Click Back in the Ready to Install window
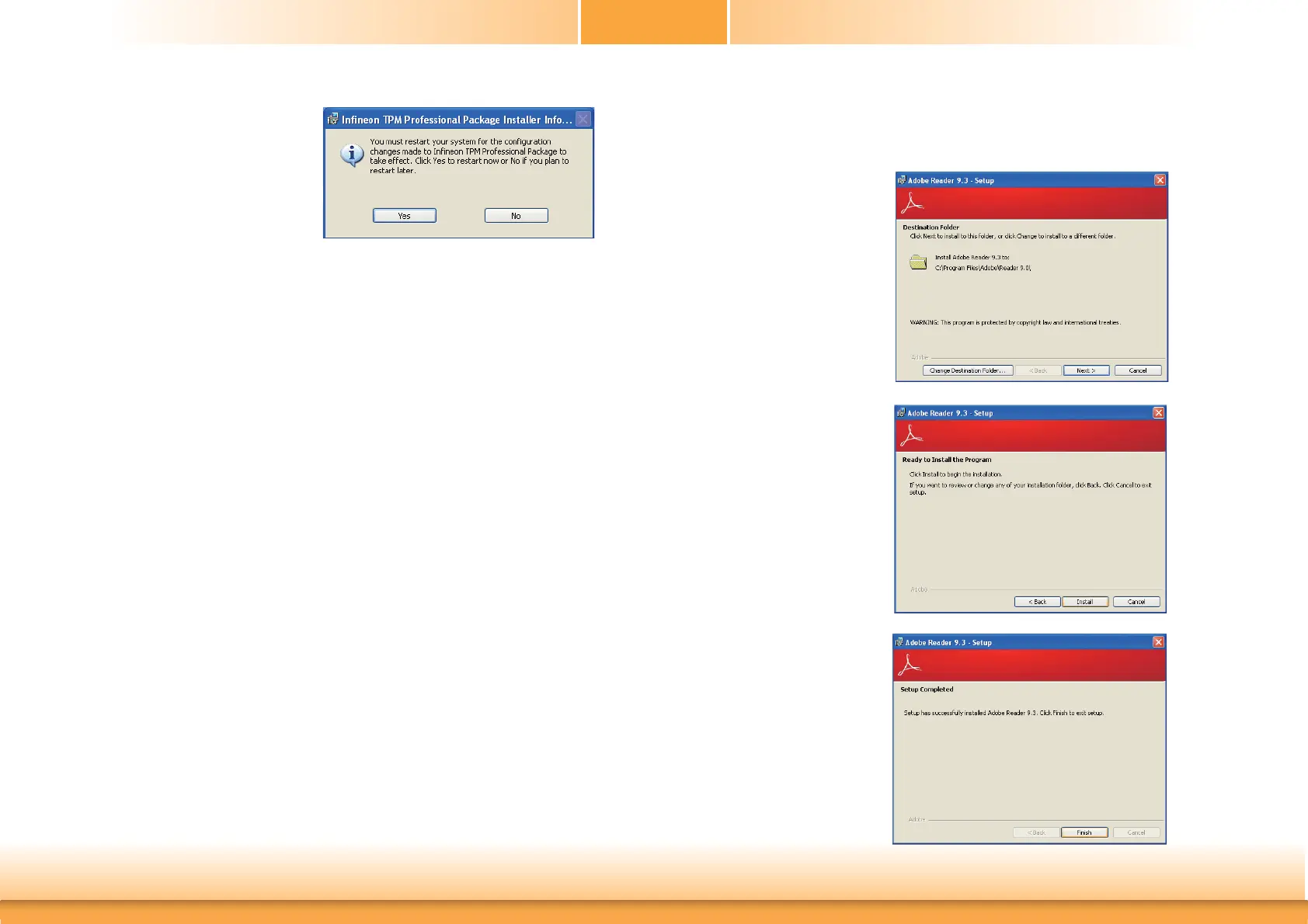Viewport: 1308px width, 924px height. click(1038, 602)
